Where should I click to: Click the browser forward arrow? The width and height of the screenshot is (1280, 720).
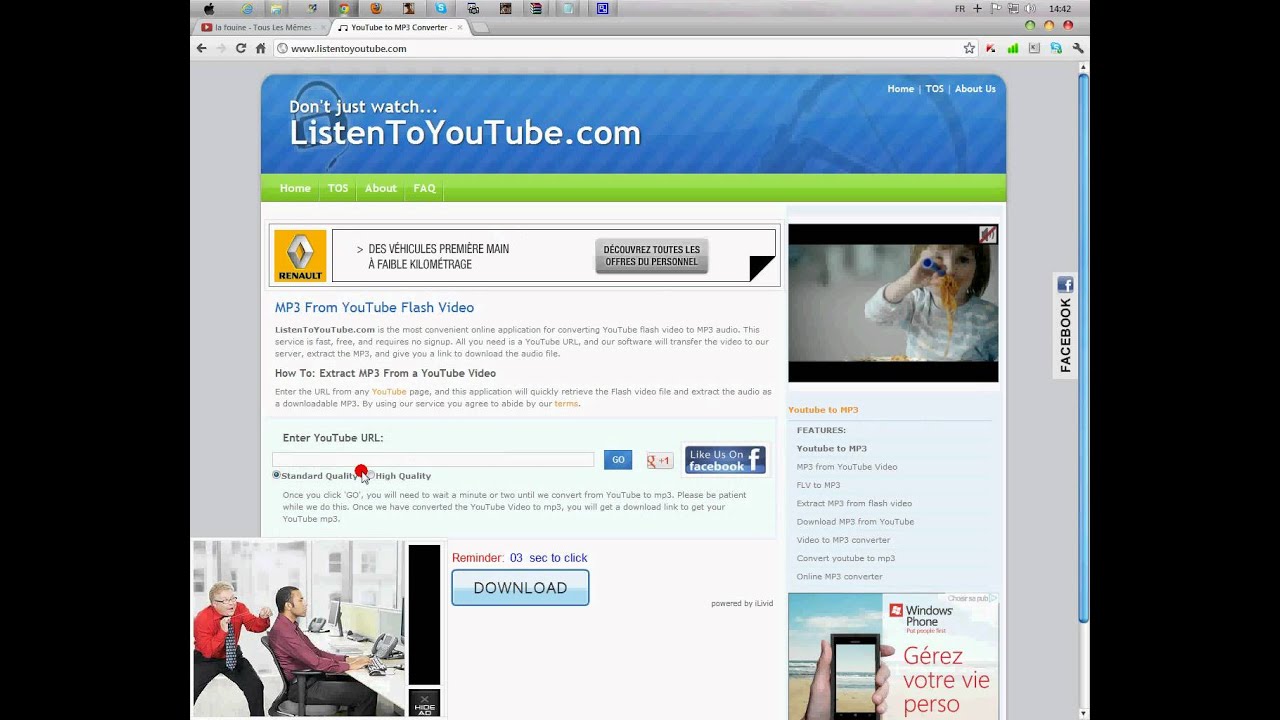pyautogui.click(x=221, y=48)
